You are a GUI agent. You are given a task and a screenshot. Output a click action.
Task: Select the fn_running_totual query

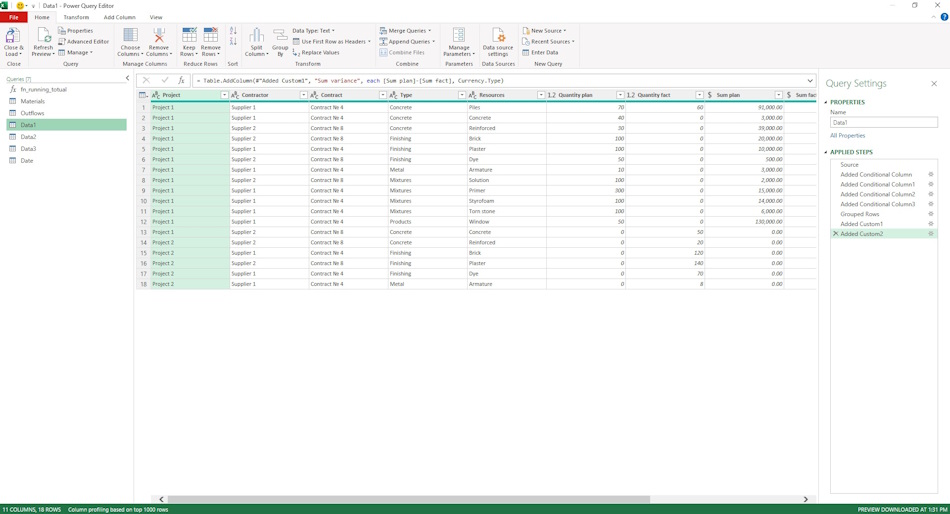coord(67,90)
